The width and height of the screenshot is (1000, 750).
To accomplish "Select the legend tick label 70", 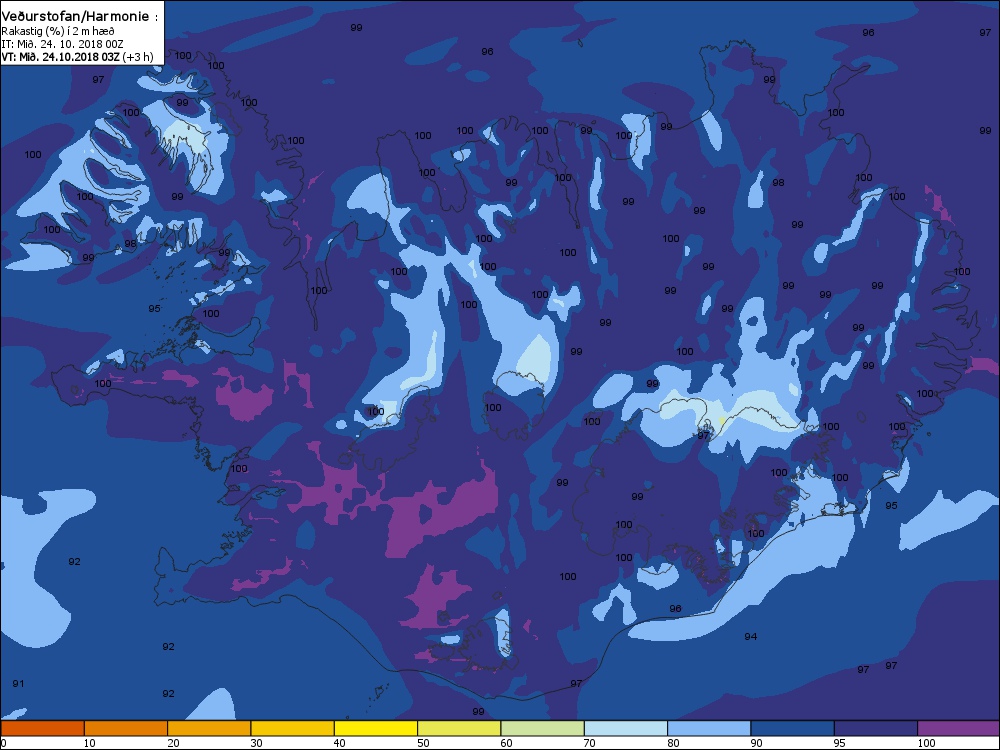I will pos(589,743).
